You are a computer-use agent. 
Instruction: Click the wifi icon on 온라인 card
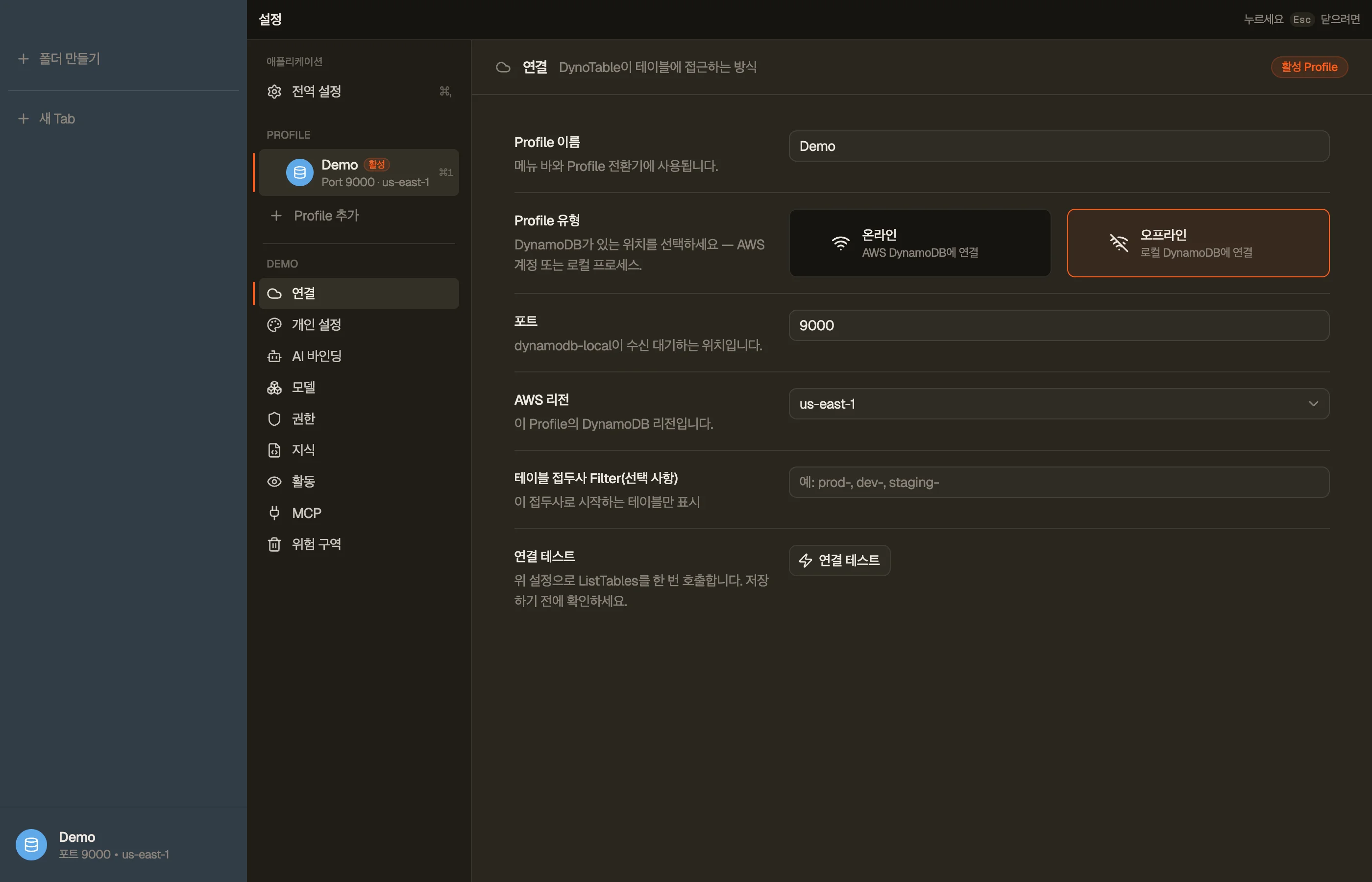click(840, 244)
